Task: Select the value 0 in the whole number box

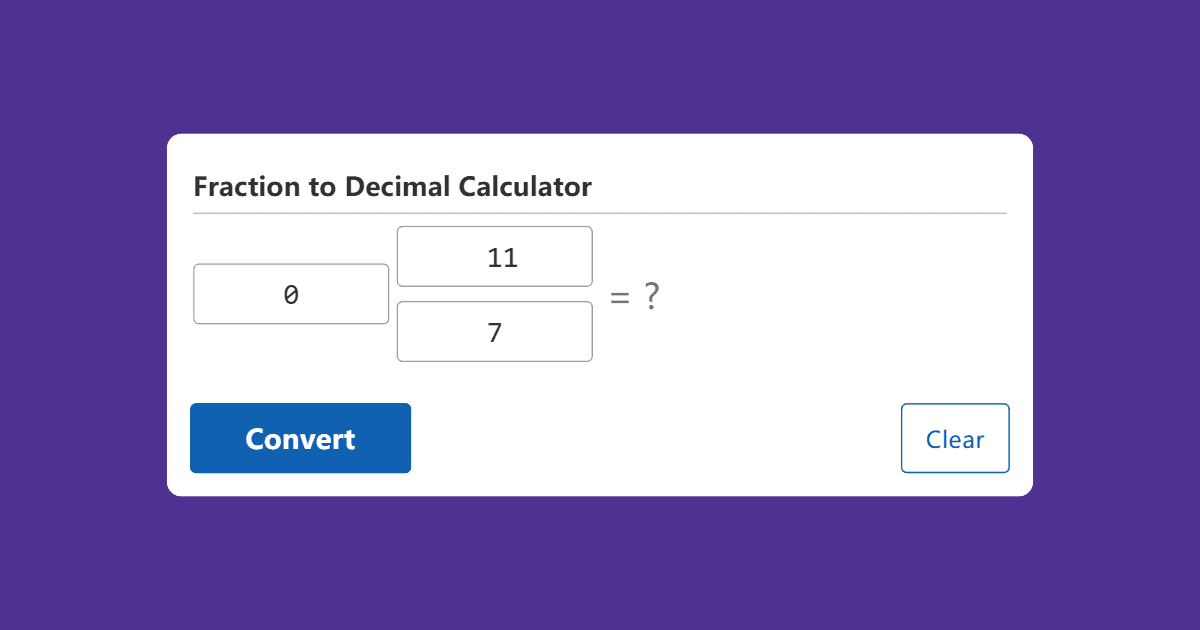Action: click(291, 293)
